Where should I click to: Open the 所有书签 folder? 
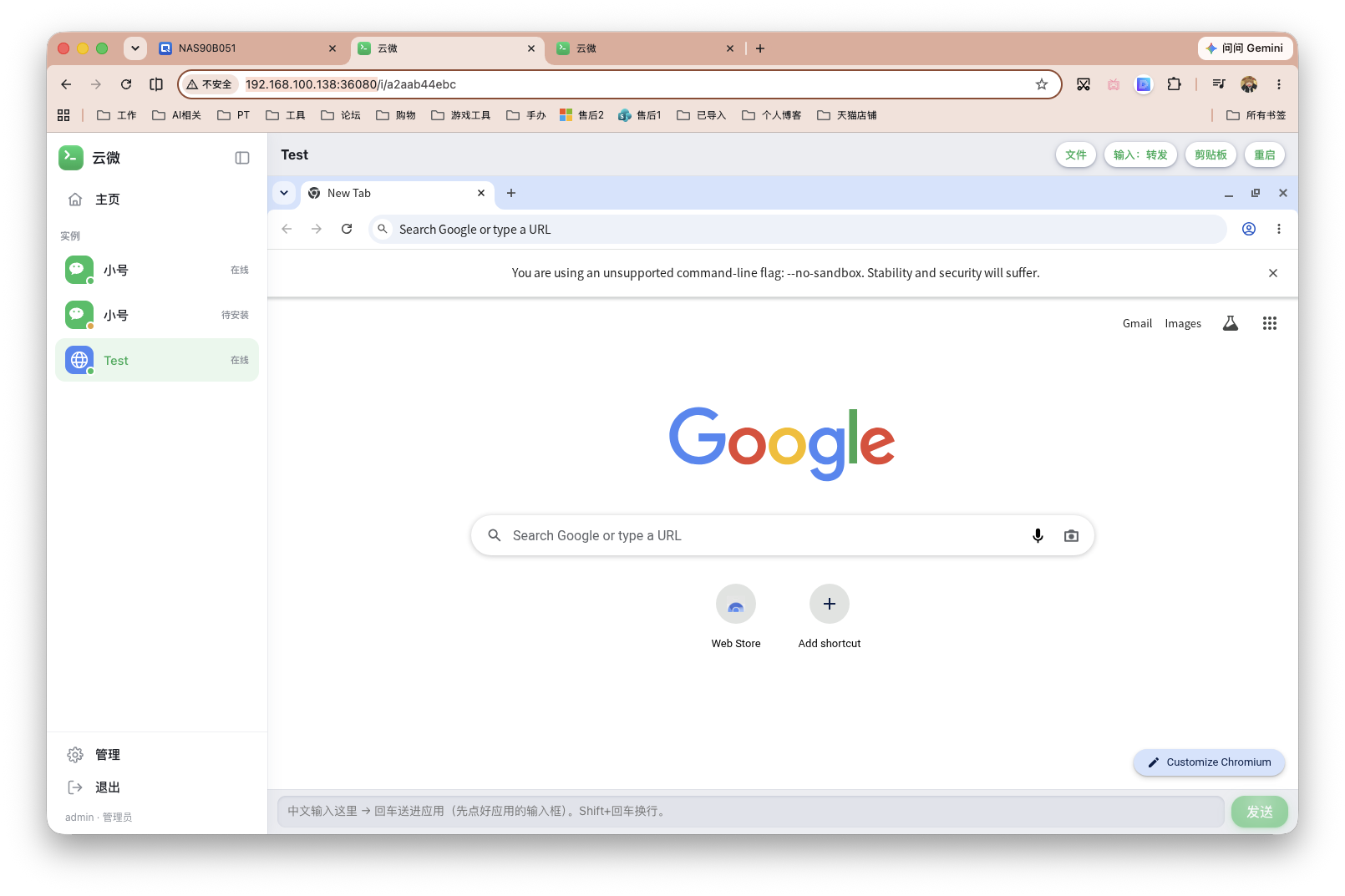tap(1256, 115)
